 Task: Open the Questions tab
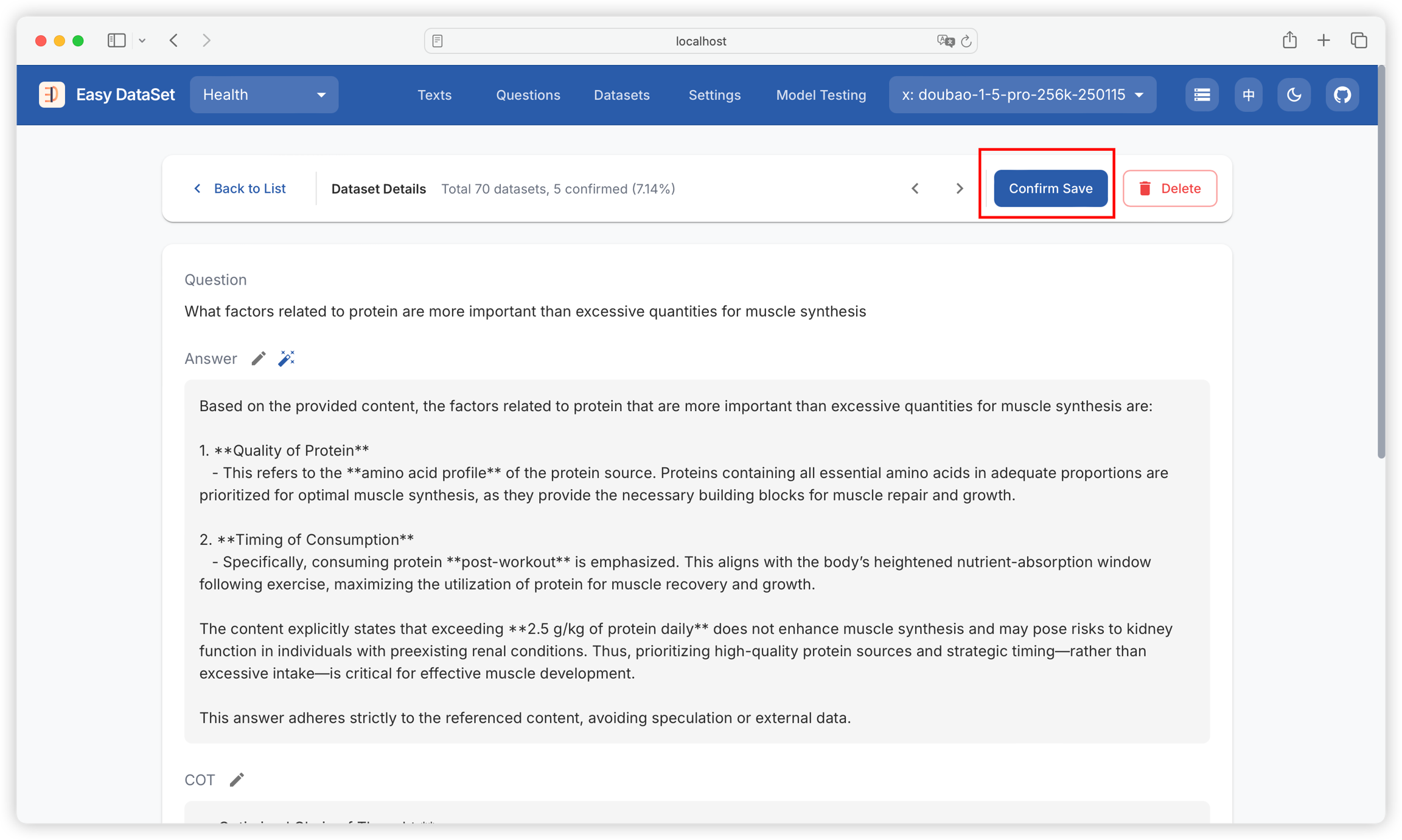coord(528,95)
